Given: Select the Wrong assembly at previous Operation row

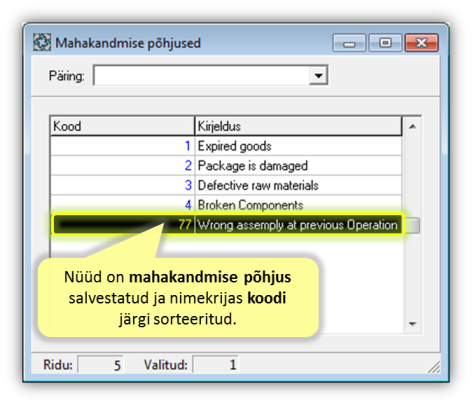Looking at the screenshot, I should (227, 225).
